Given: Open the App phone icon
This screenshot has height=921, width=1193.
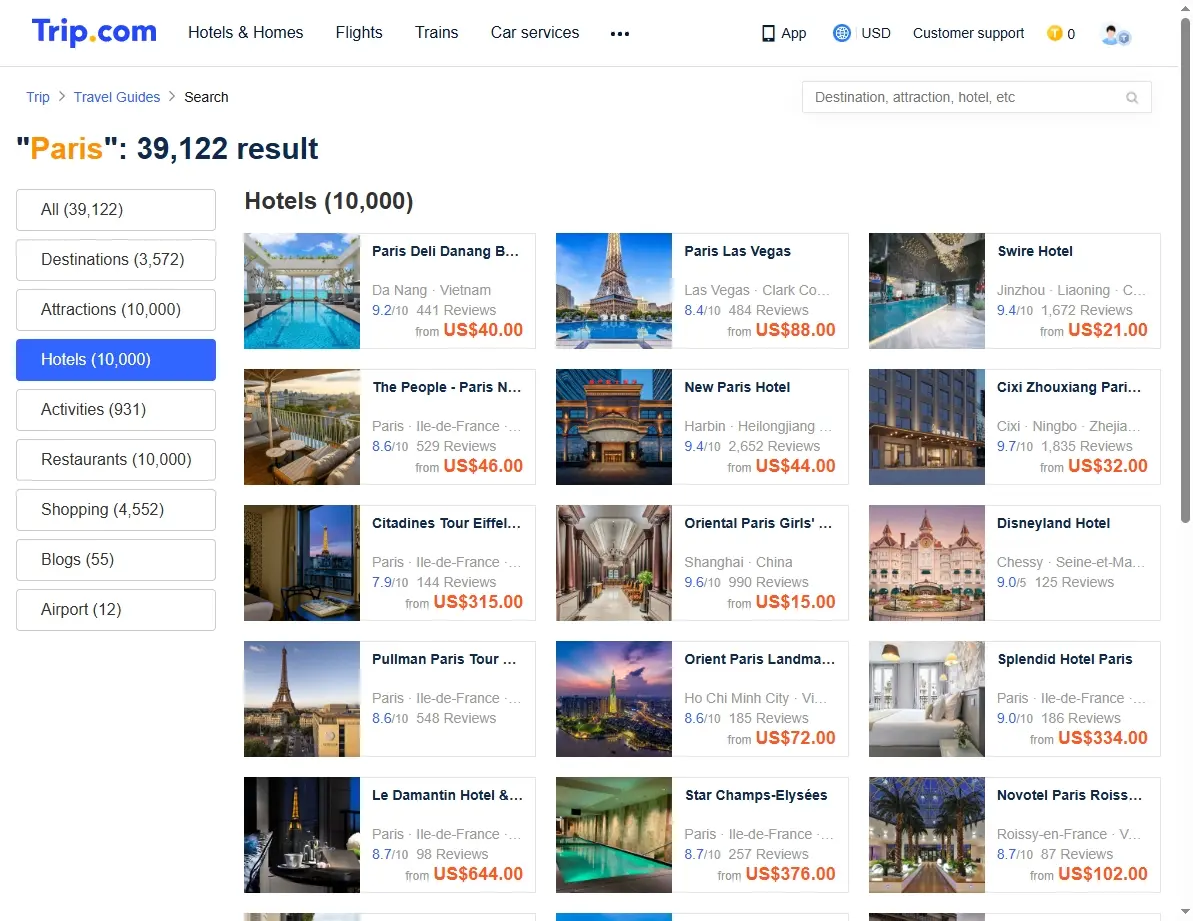Looking at the screenshot, I should [768, 33].
